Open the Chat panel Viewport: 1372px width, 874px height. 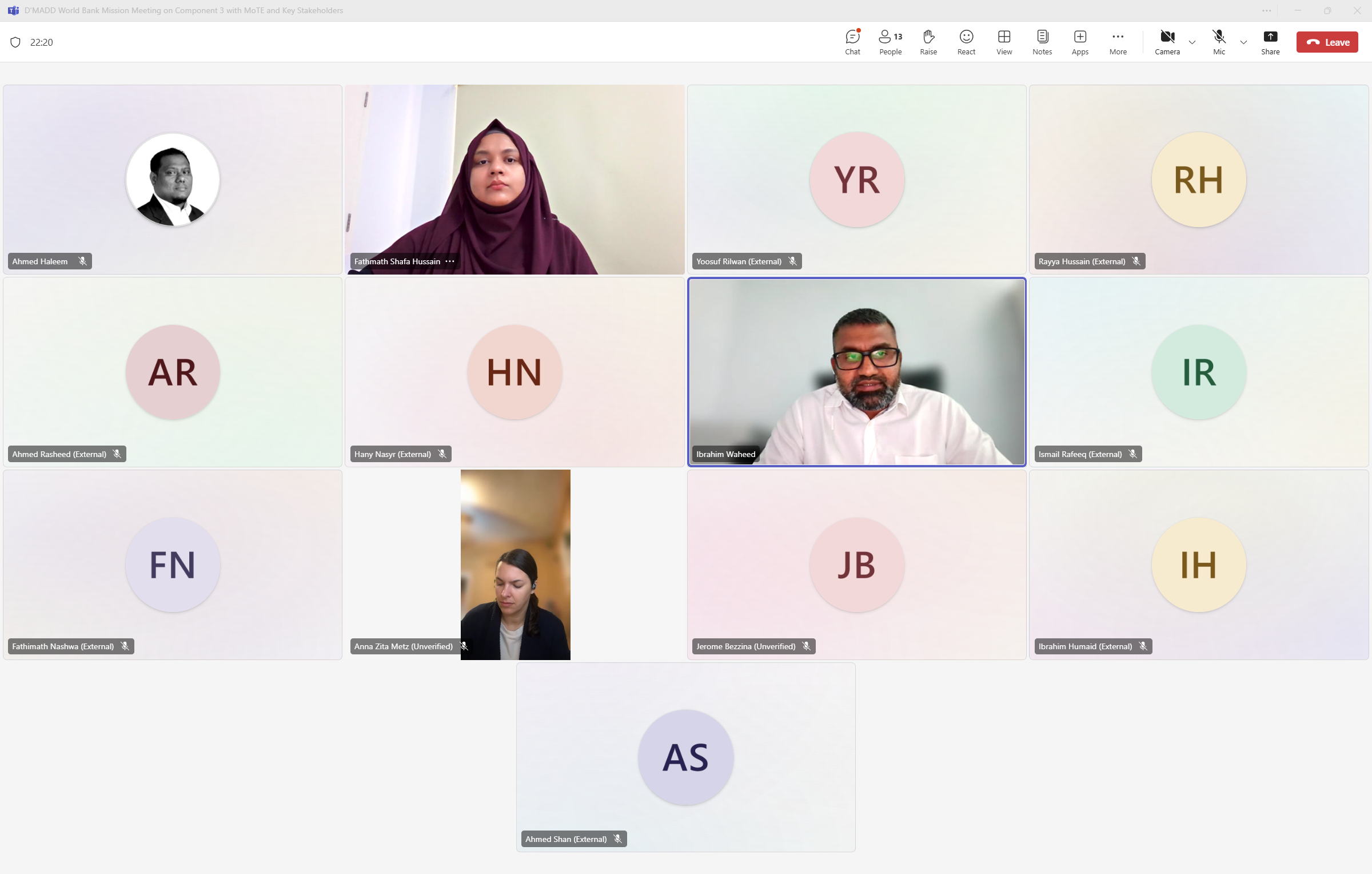tap(852, 42)
